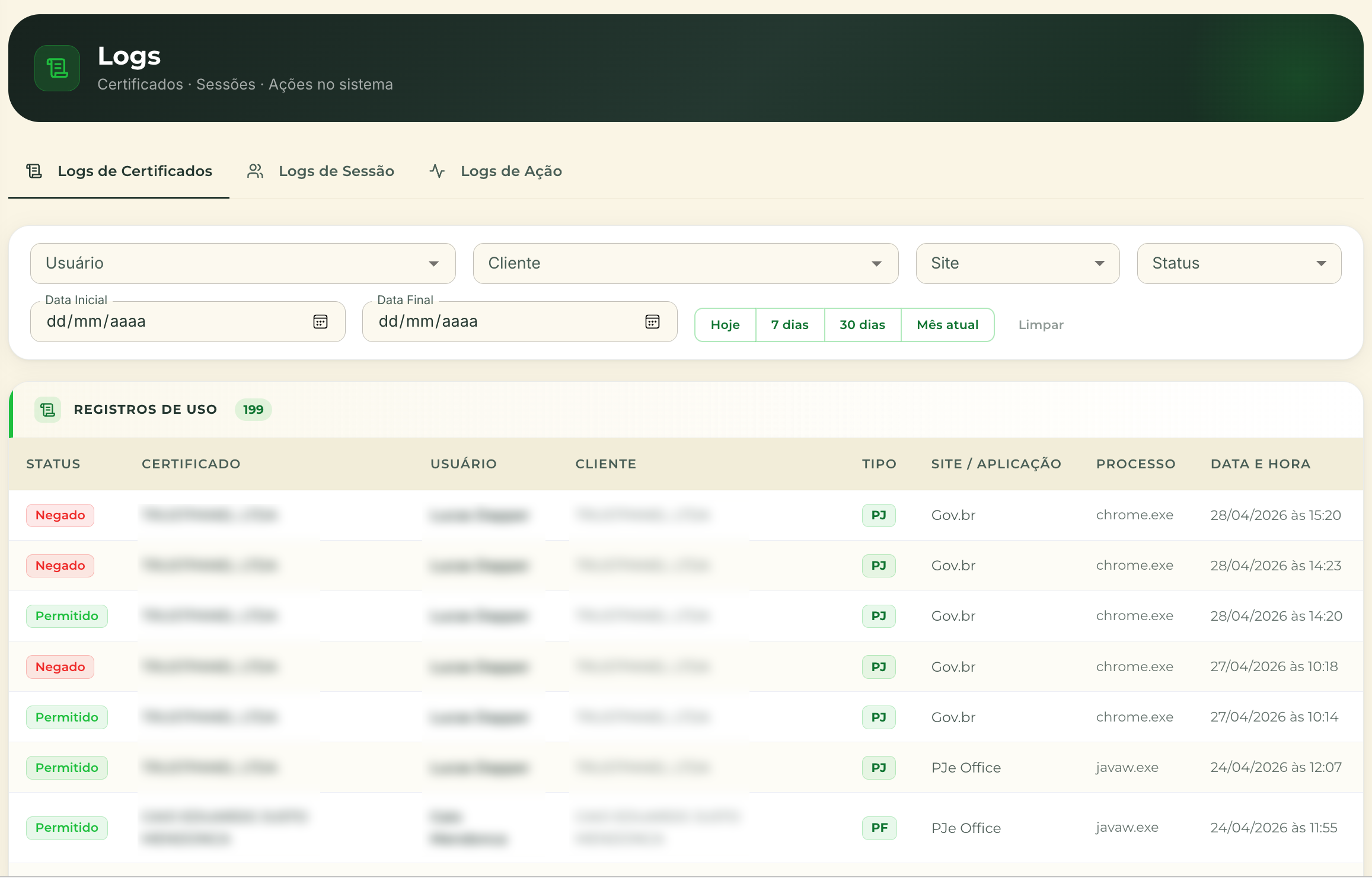1372x881 pixels.
Task: Filter logs by Hoje
Action: [x=725, y=325]
